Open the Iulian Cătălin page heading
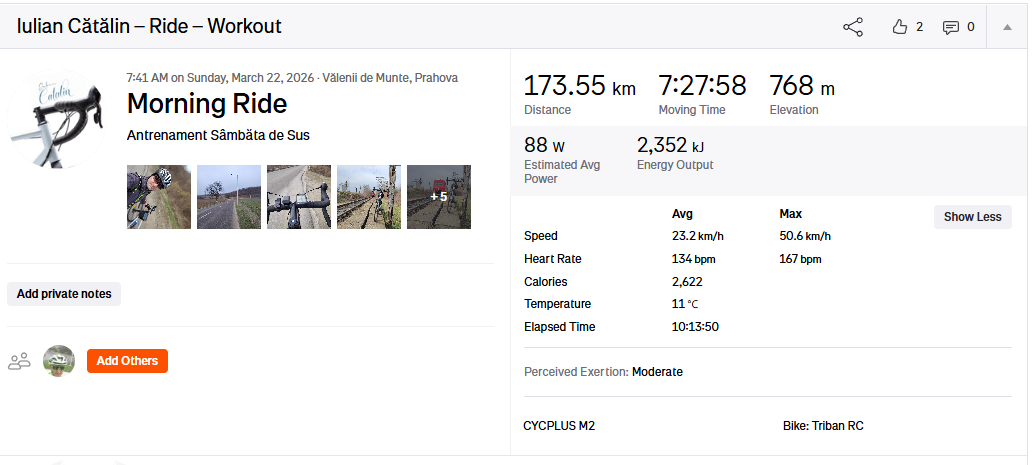Screen dimensions: 1036x465 click(x=149, y=27)
